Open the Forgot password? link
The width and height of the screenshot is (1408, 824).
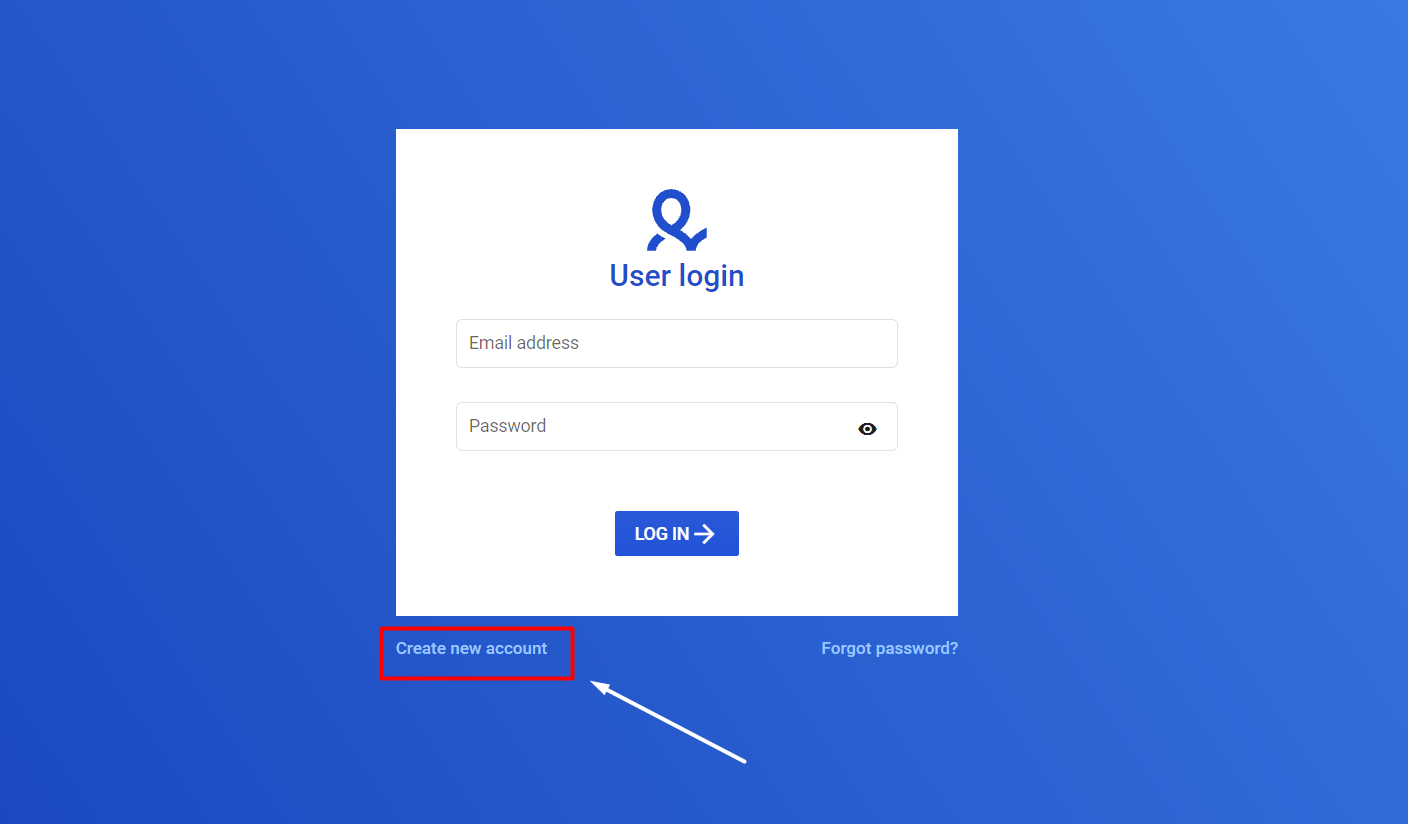point(889,648)
